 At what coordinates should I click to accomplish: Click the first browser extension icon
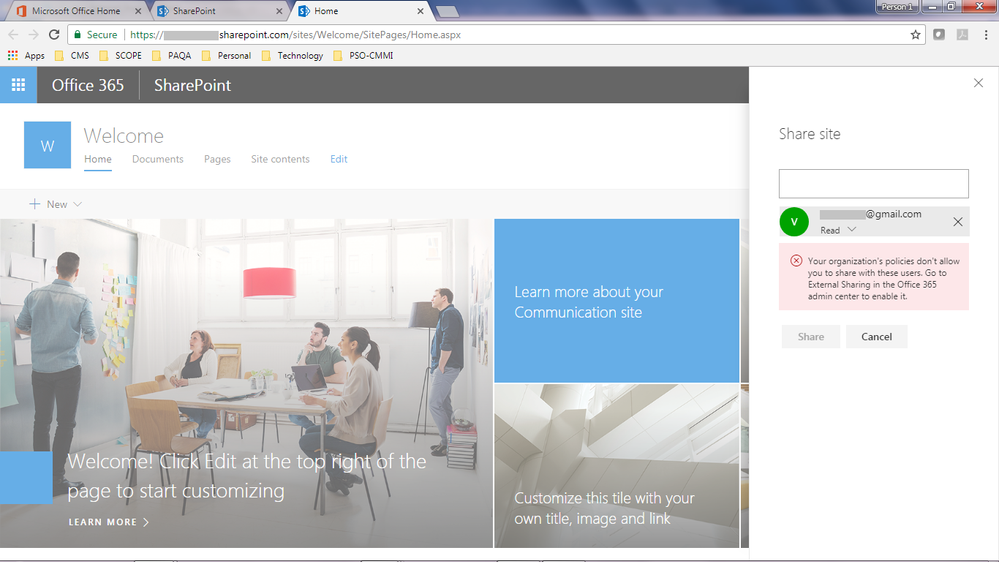[x=939, y=35]
